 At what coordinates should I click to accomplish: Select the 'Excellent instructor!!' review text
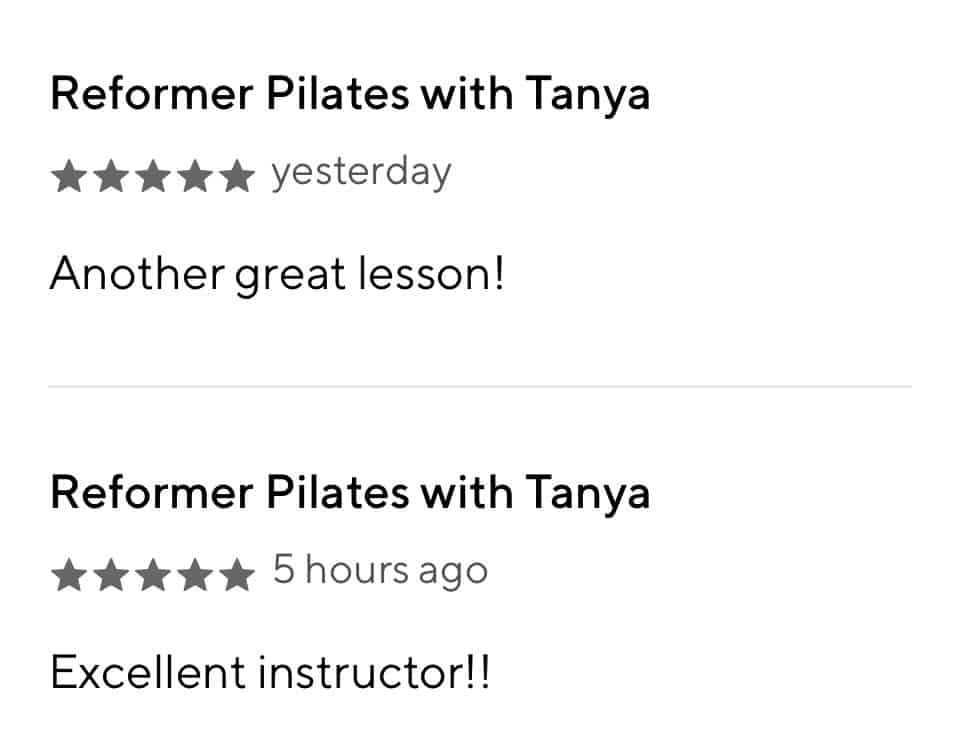pos(270,673)
